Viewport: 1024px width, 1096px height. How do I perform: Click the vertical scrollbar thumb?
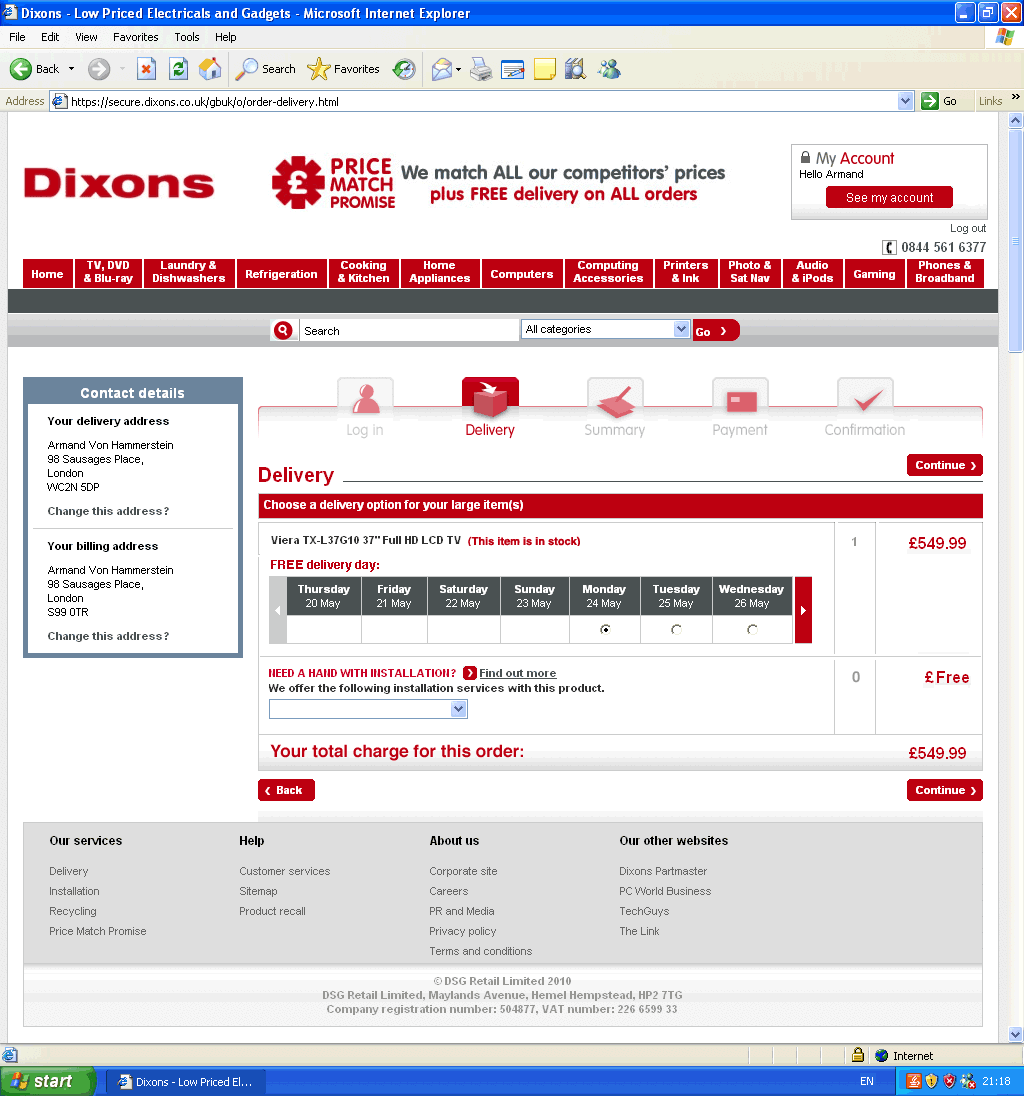(x=1016, y=241)
